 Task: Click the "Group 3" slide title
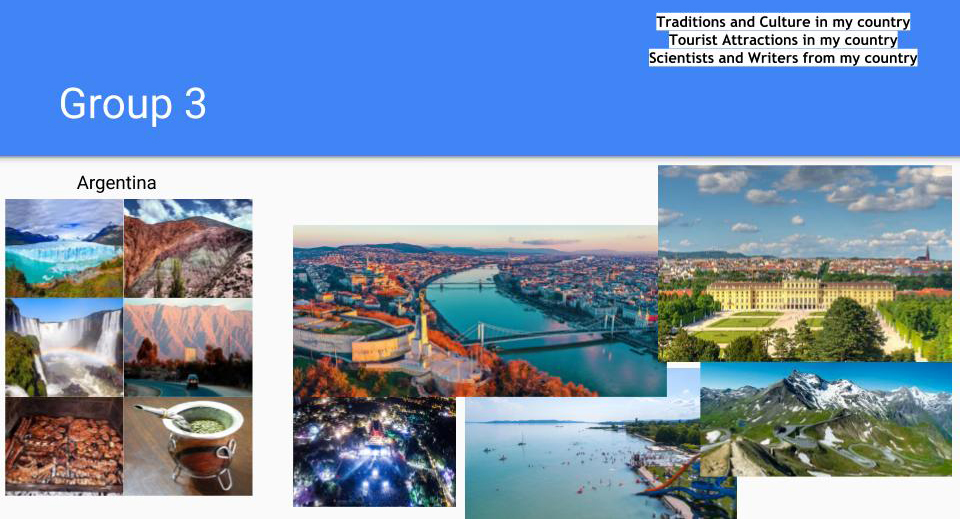[133, 104]
